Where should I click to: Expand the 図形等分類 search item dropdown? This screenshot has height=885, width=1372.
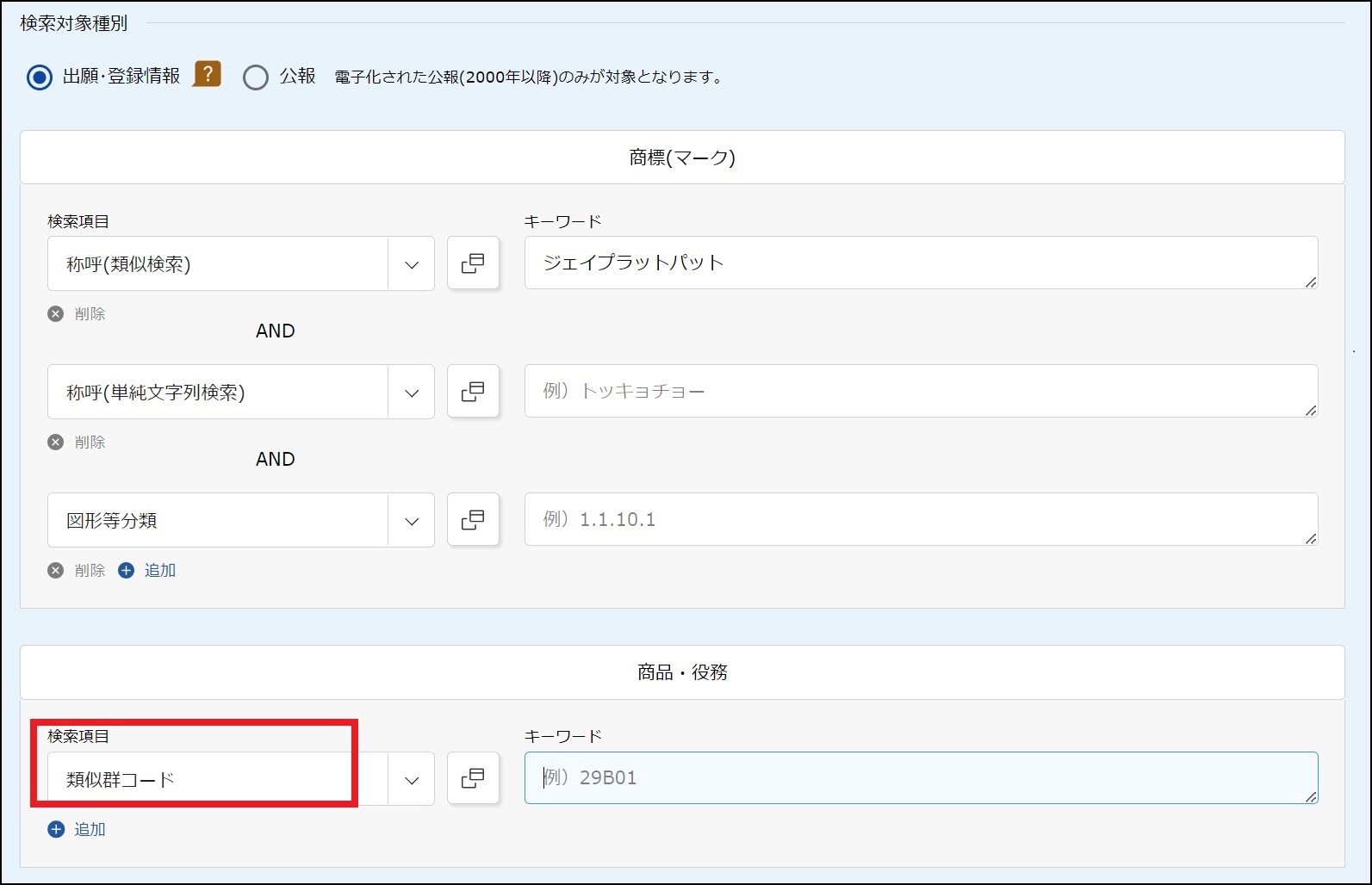412,521
